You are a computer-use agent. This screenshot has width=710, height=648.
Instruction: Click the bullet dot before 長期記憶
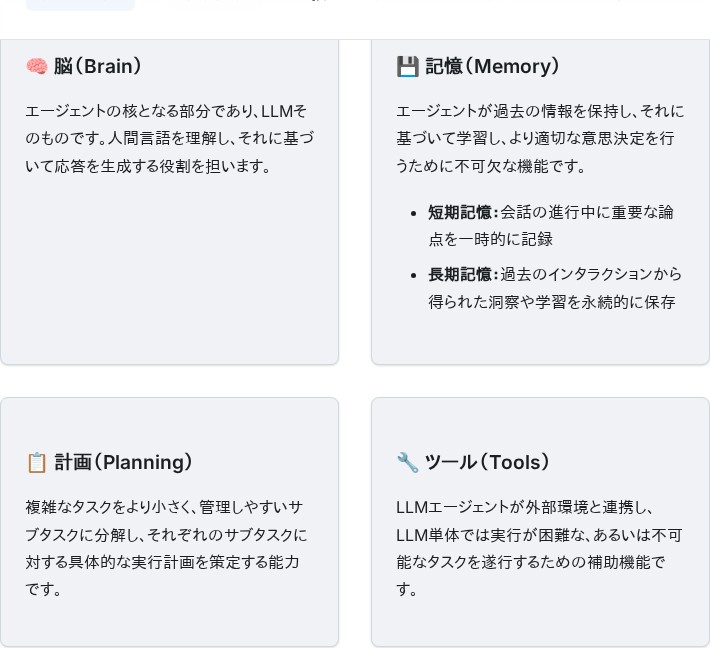pos(413,275)
